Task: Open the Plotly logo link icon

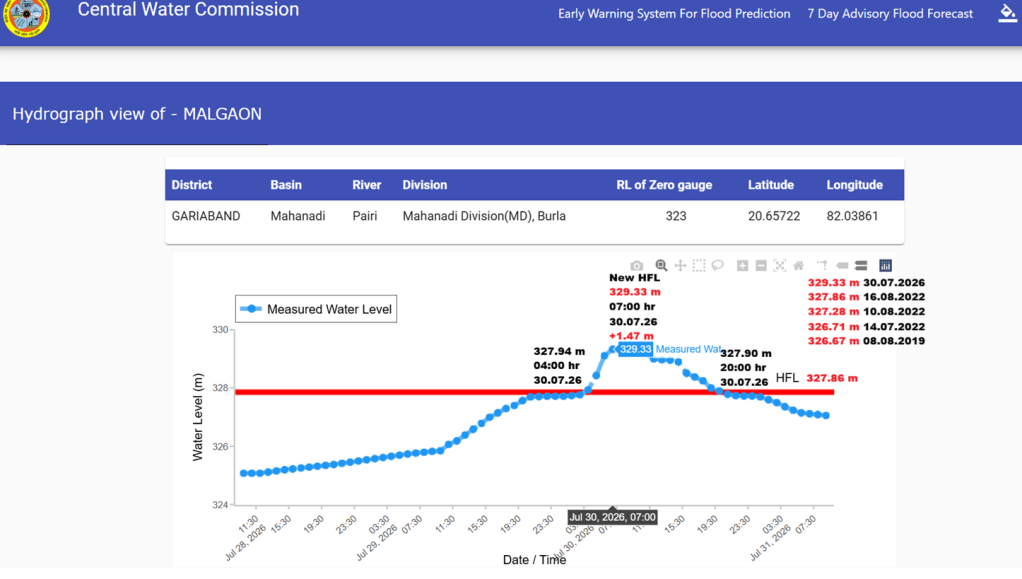Action: pyautogui.click(x=885, y=265)
